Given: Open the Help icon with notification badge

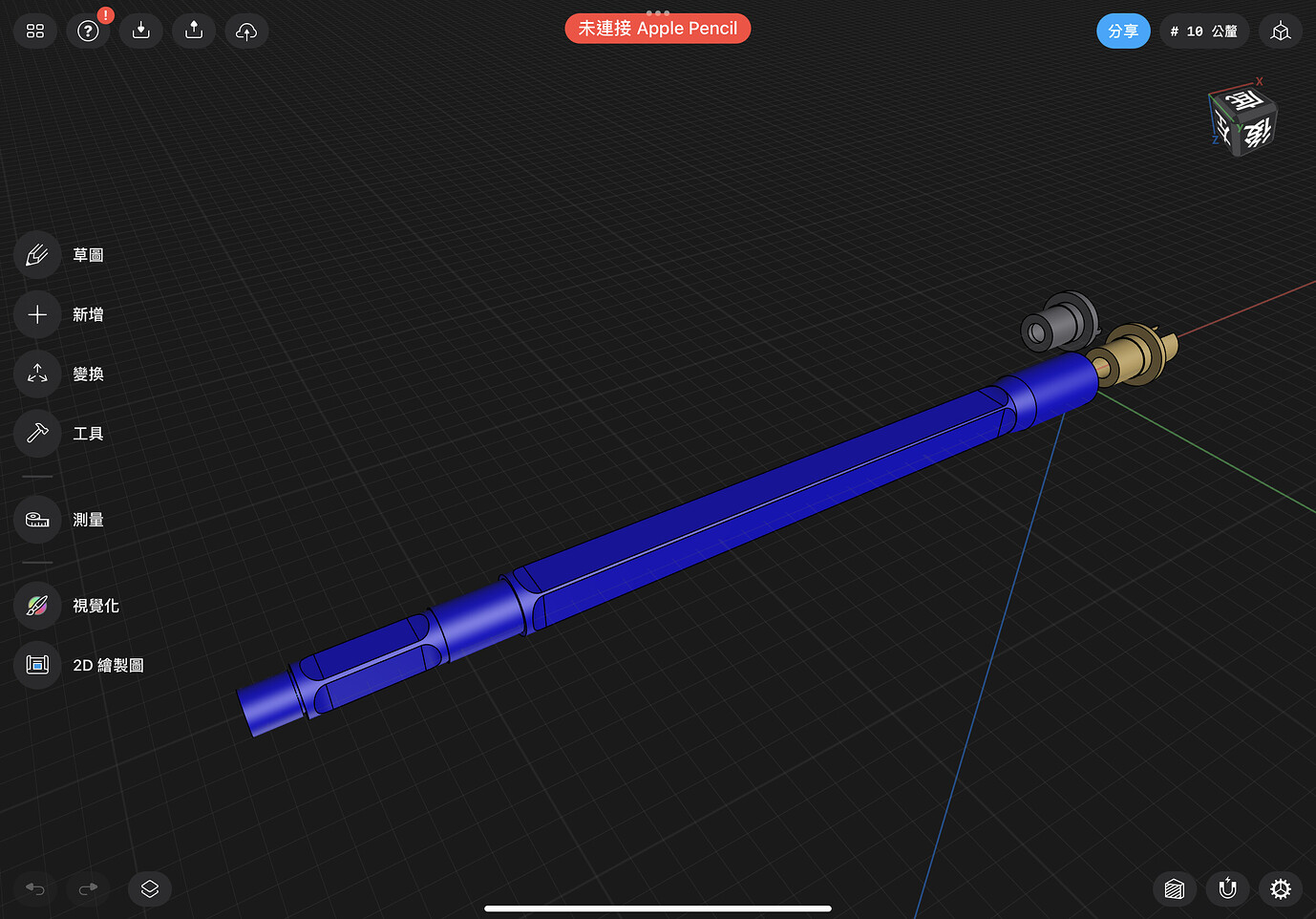Looking at the screenshot, I should click(x=88, y=31).
